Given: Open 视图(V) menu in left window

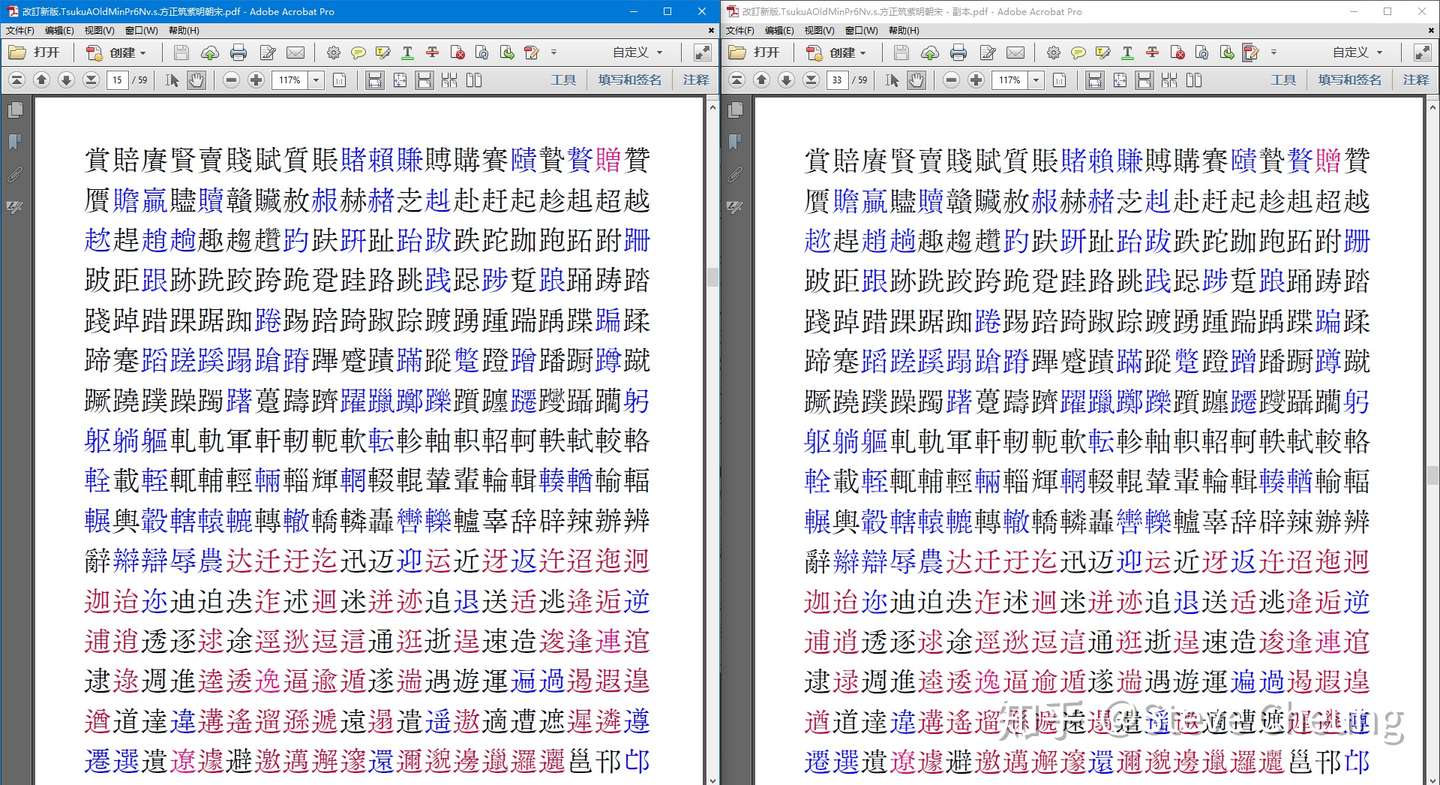Looking at the screenshot, I should pyautogui.click(x=99, y=31).
